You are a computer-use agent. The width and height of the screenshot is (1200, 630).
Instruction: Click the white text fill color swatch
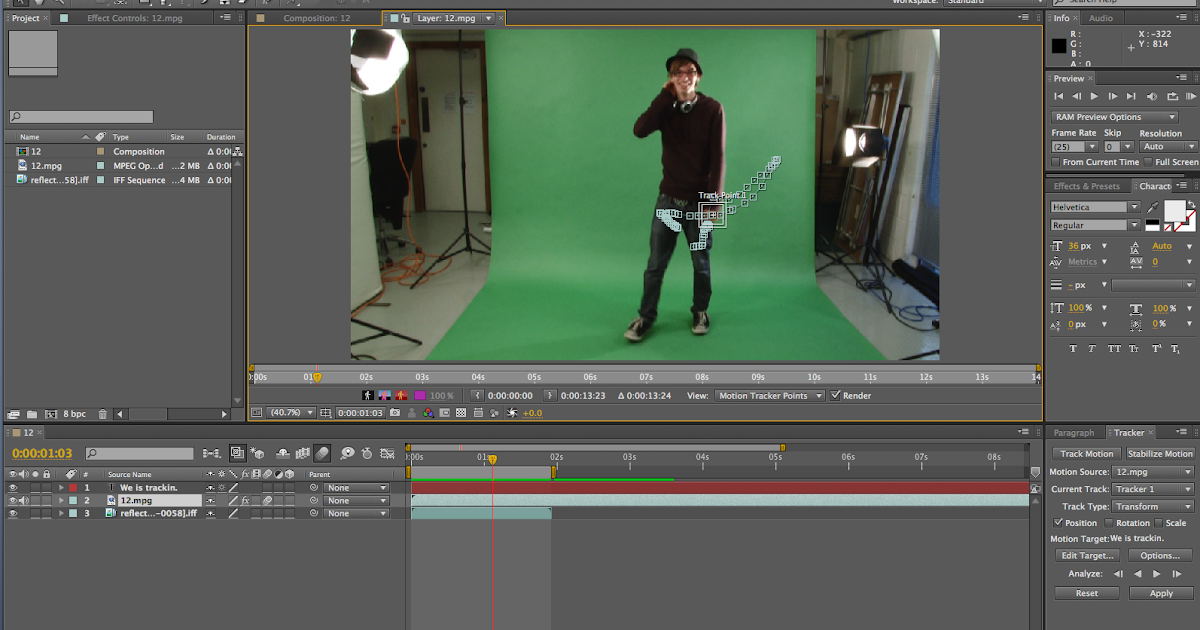(1174, 210)
